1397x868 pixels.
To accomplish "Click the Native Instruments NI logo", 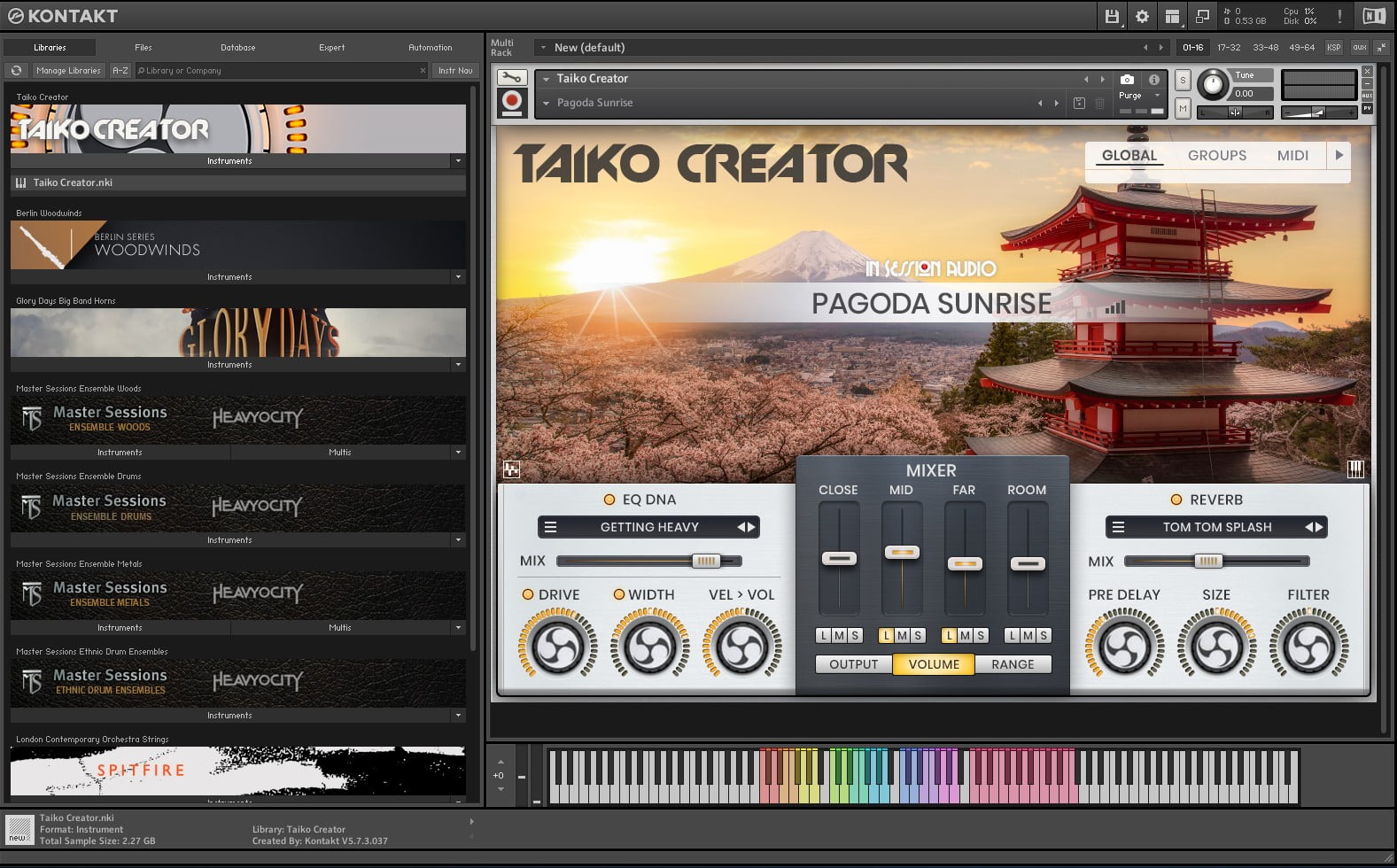I will click(1373, 16).
